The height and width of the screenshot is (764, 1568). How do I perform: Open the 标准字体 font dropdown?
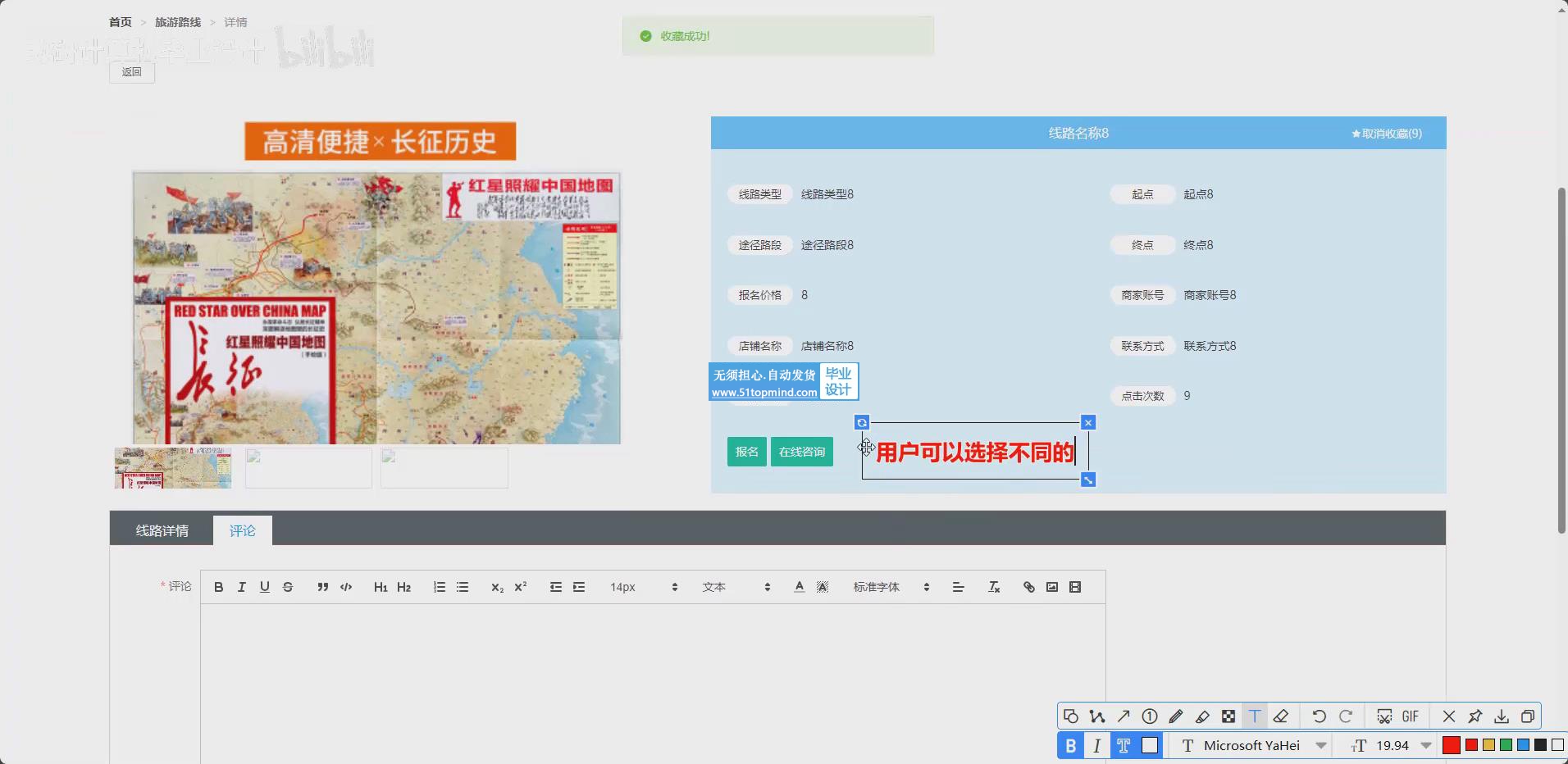[x=891, y=587]
